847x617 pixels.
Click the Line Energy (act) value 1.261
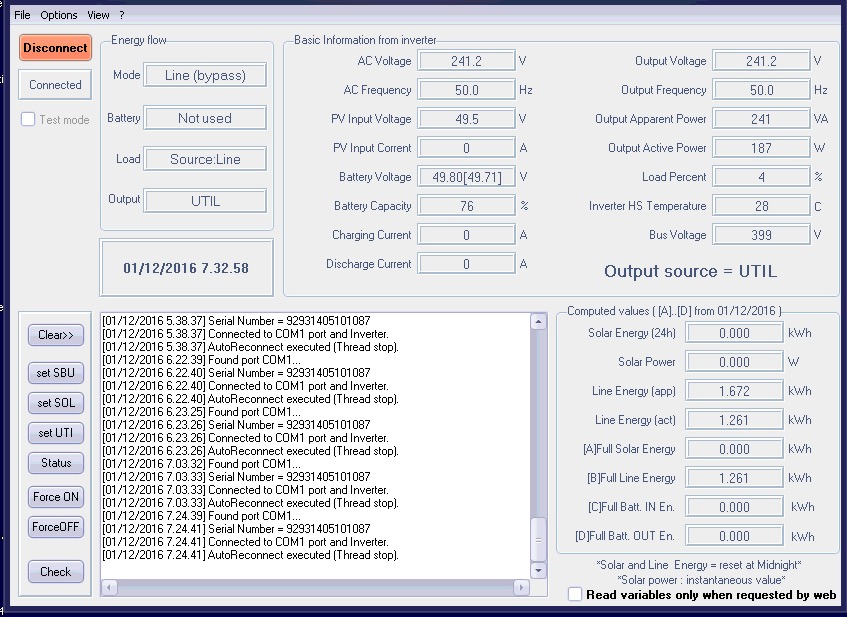tap(735, 420)
